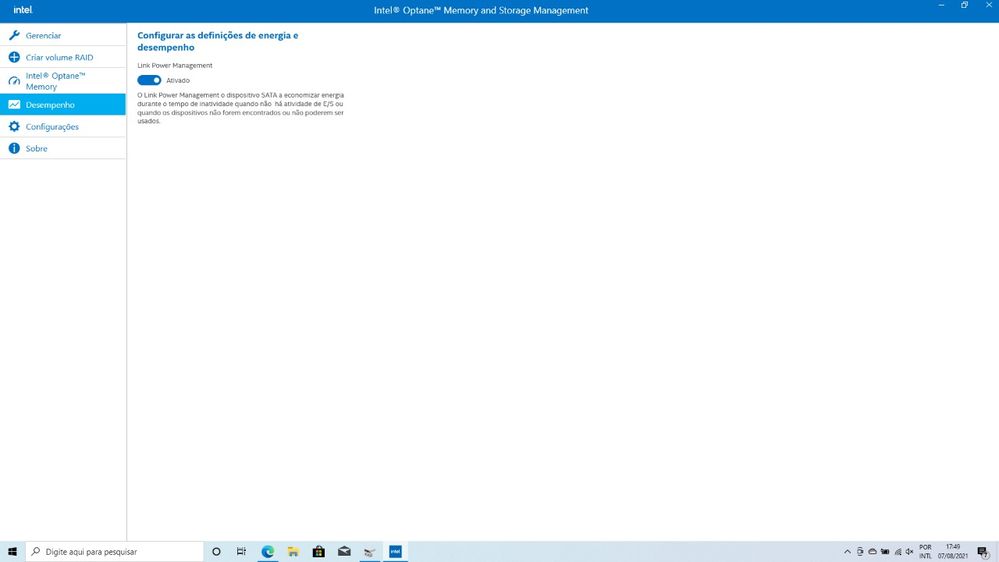Show hidden system tray icons
999x562 pixels.
(x=847, y=552)
